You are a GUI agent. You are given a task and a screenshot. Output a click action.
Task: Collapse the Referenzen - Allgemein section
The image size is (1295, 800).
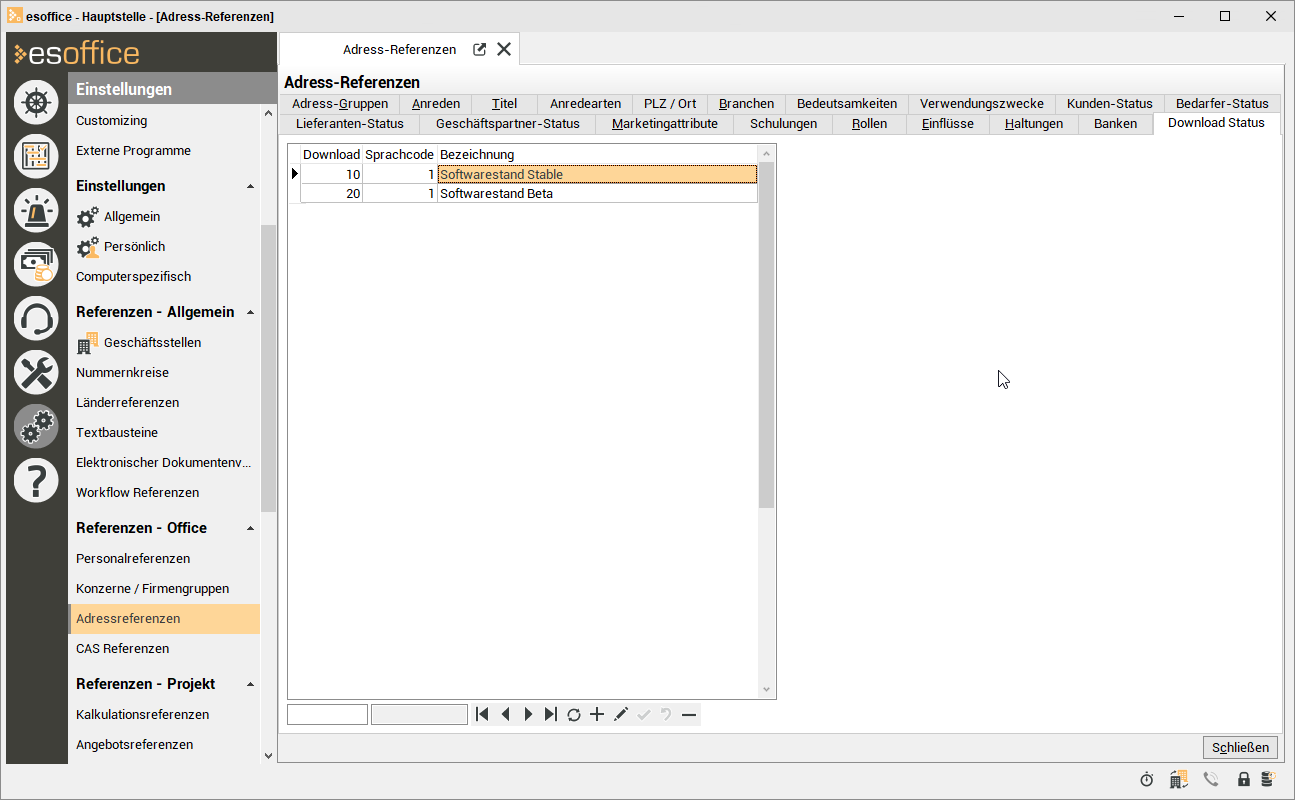click(x=250, y=312)
